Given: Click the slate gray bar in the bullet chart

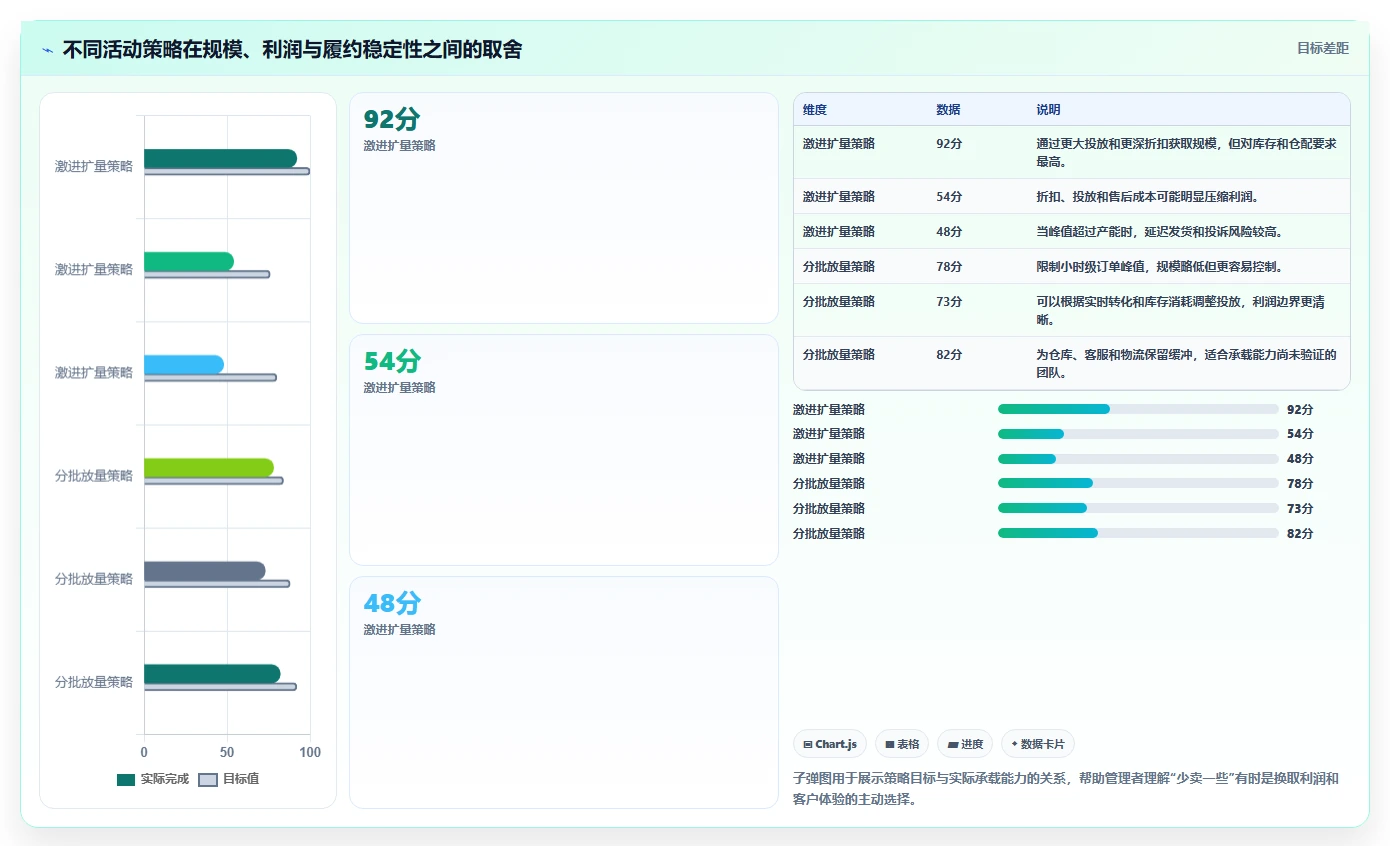Looking at the screenshot, I should [x=205, y=570].
